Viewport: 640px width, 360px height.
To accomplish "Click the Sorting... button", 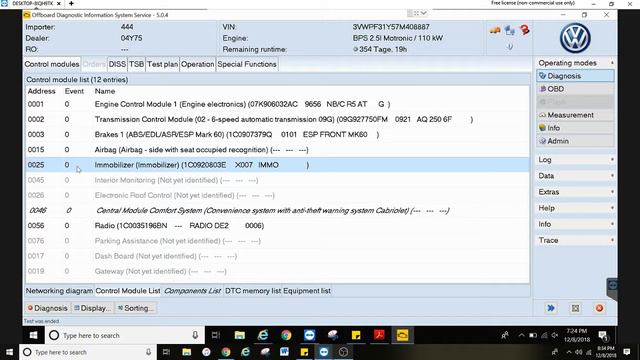I will click(136, 308).
